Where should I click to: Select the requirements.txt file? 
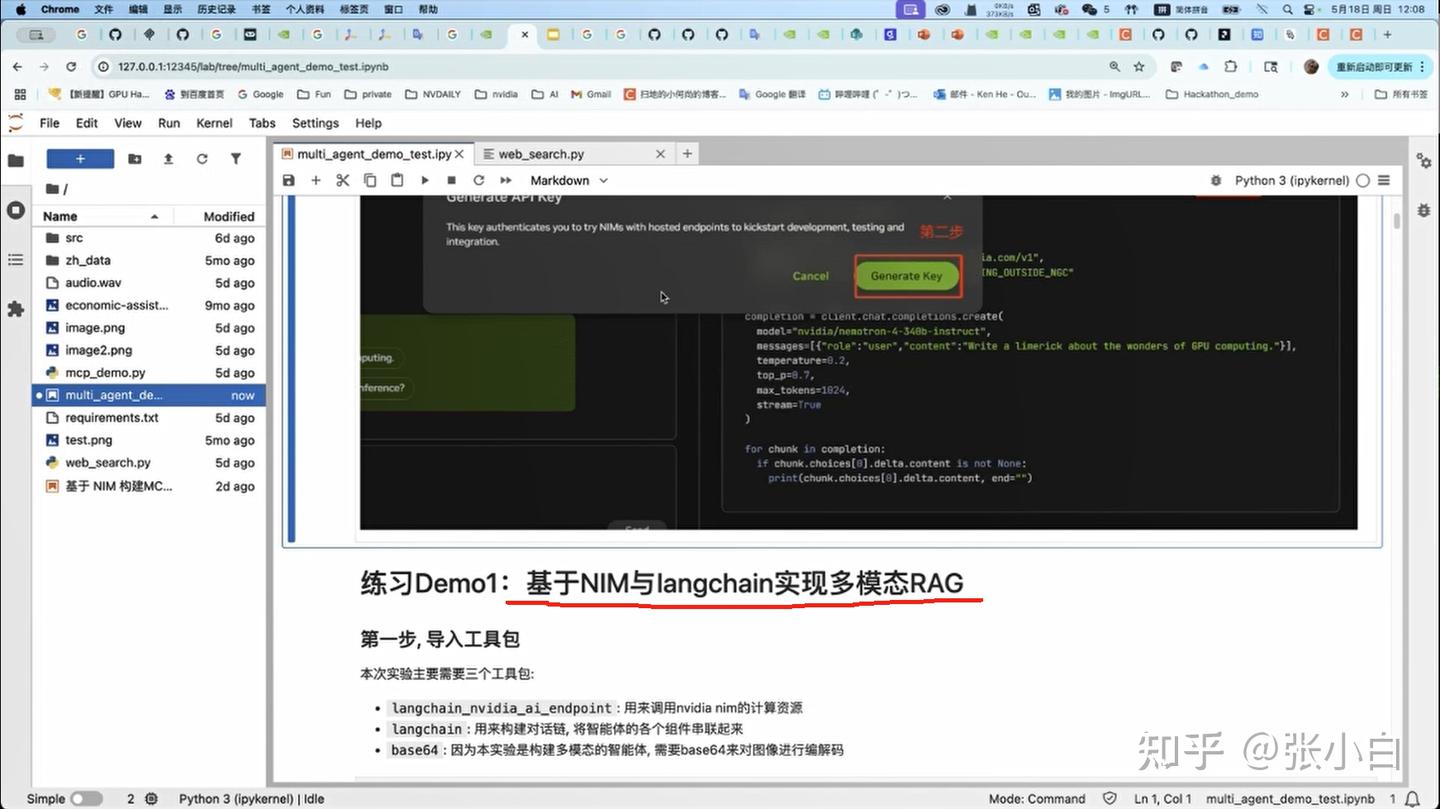(x=150, y=418)
